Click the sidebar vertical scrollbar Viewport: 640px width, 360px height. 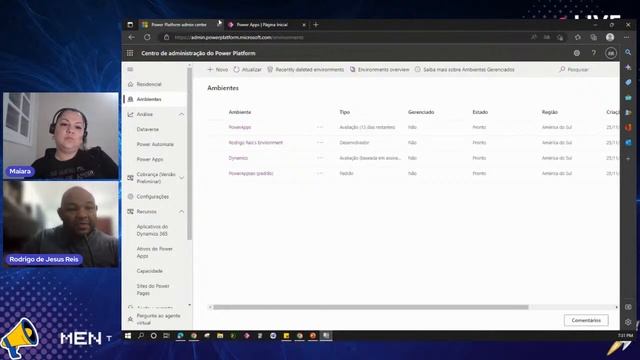189,154
